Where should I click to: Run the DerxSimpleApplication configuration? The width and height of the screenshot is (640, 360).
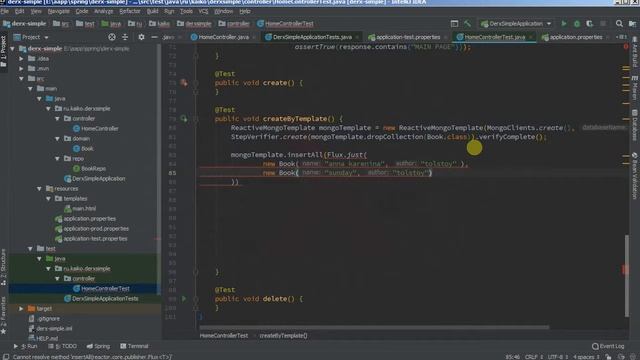[564, 24]
